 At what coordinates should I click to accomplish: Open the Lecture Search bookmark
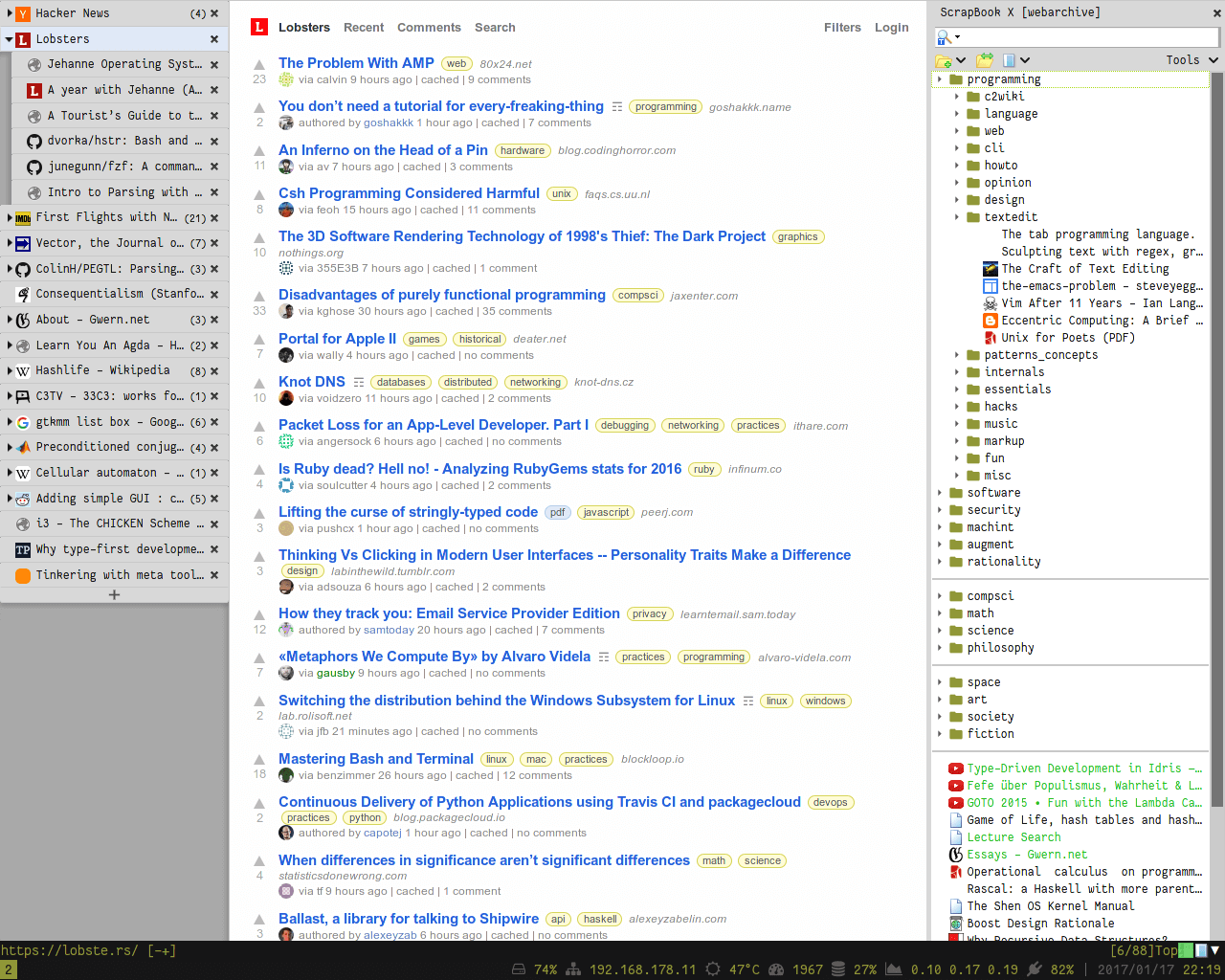[1013, 837]
